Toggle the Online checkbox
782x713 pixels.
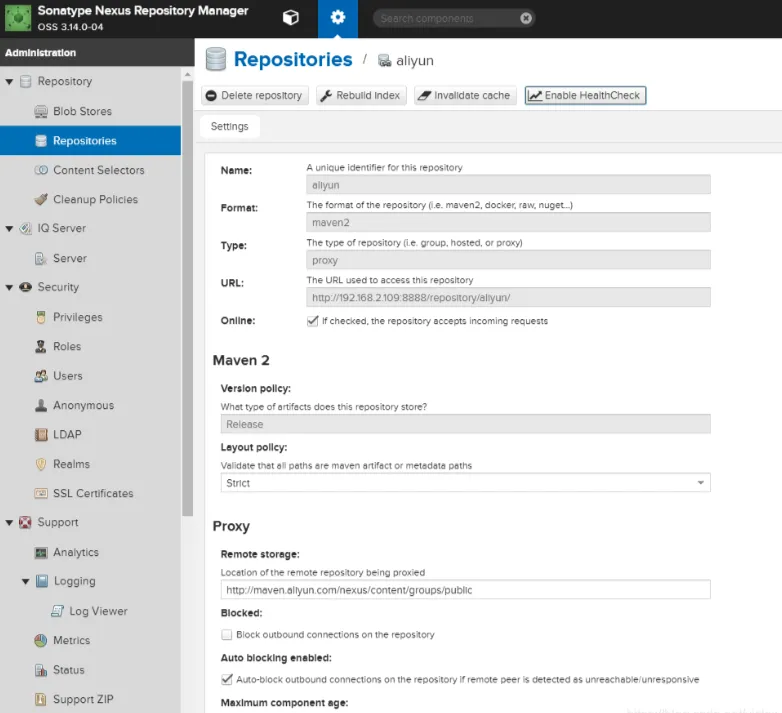313,321
